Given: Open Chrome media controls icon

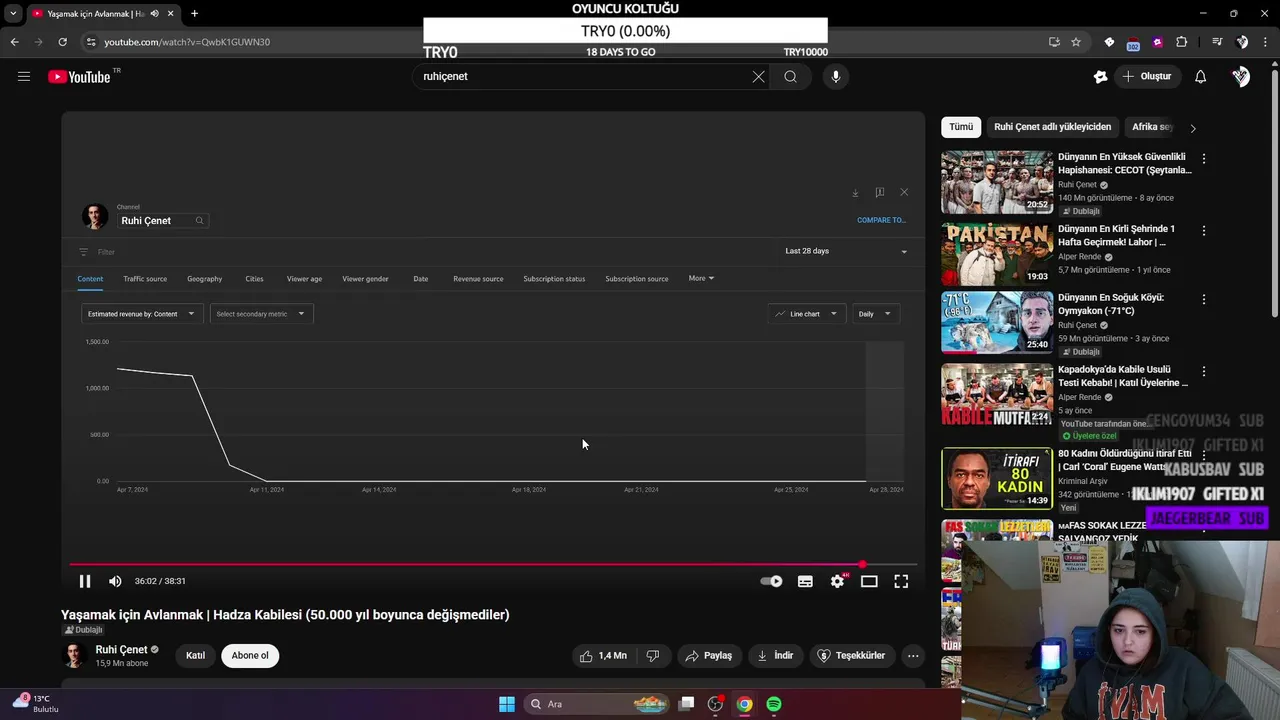Looking at the screenshot, I should click(x=1217, y=42).
